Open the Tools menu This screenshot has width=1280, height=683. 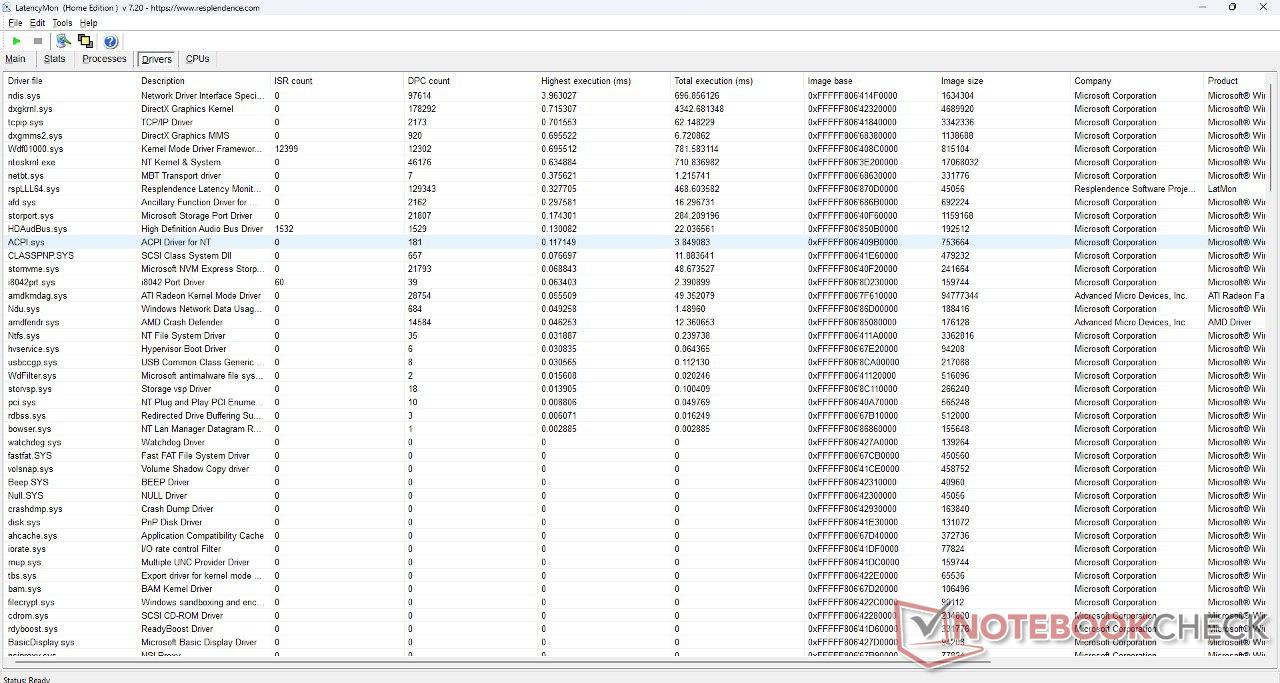62,23
